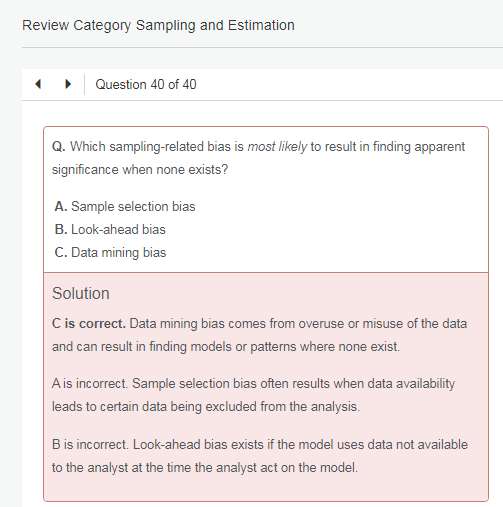
Task: Click the bold letter 'B.' option marker
Action: (61, 230)
